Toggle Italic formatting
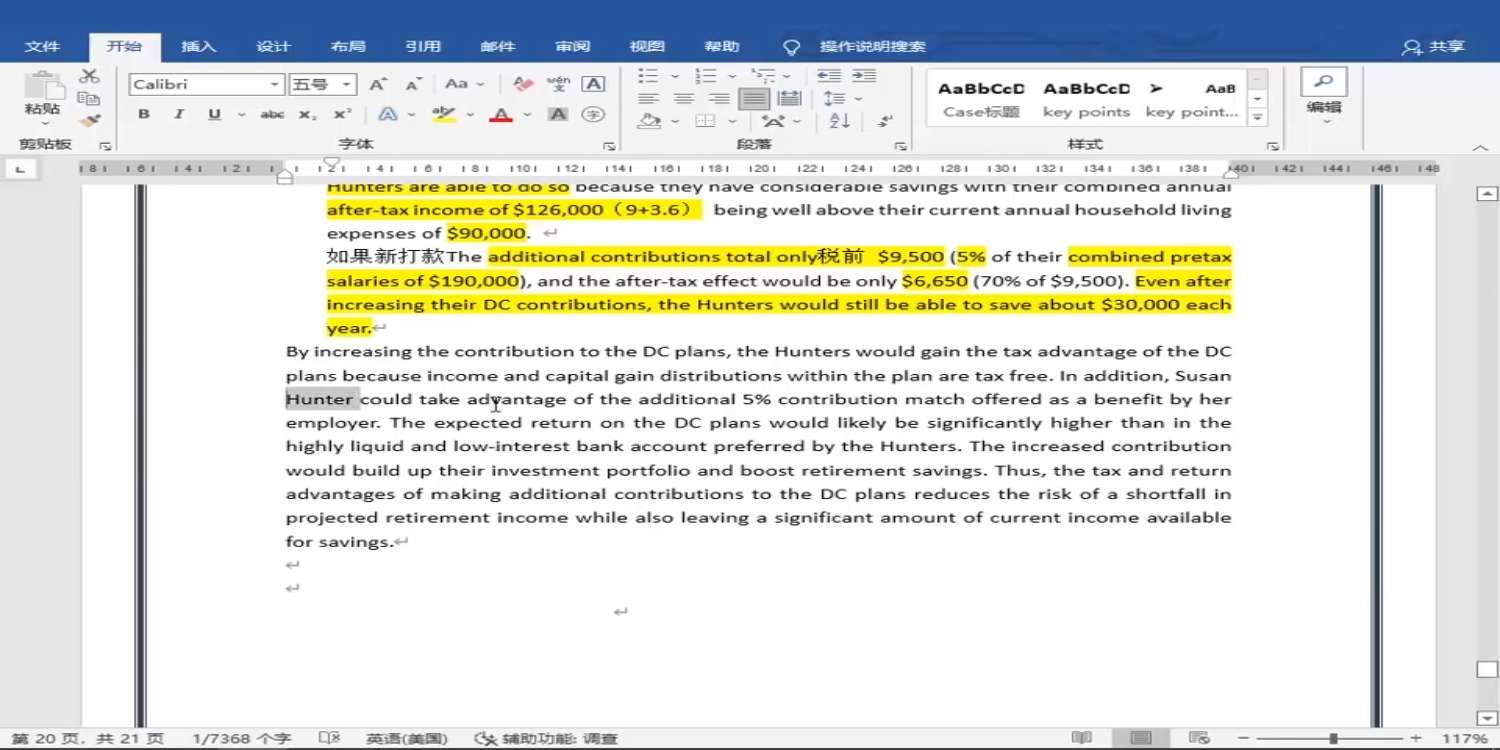 (178, 115)
